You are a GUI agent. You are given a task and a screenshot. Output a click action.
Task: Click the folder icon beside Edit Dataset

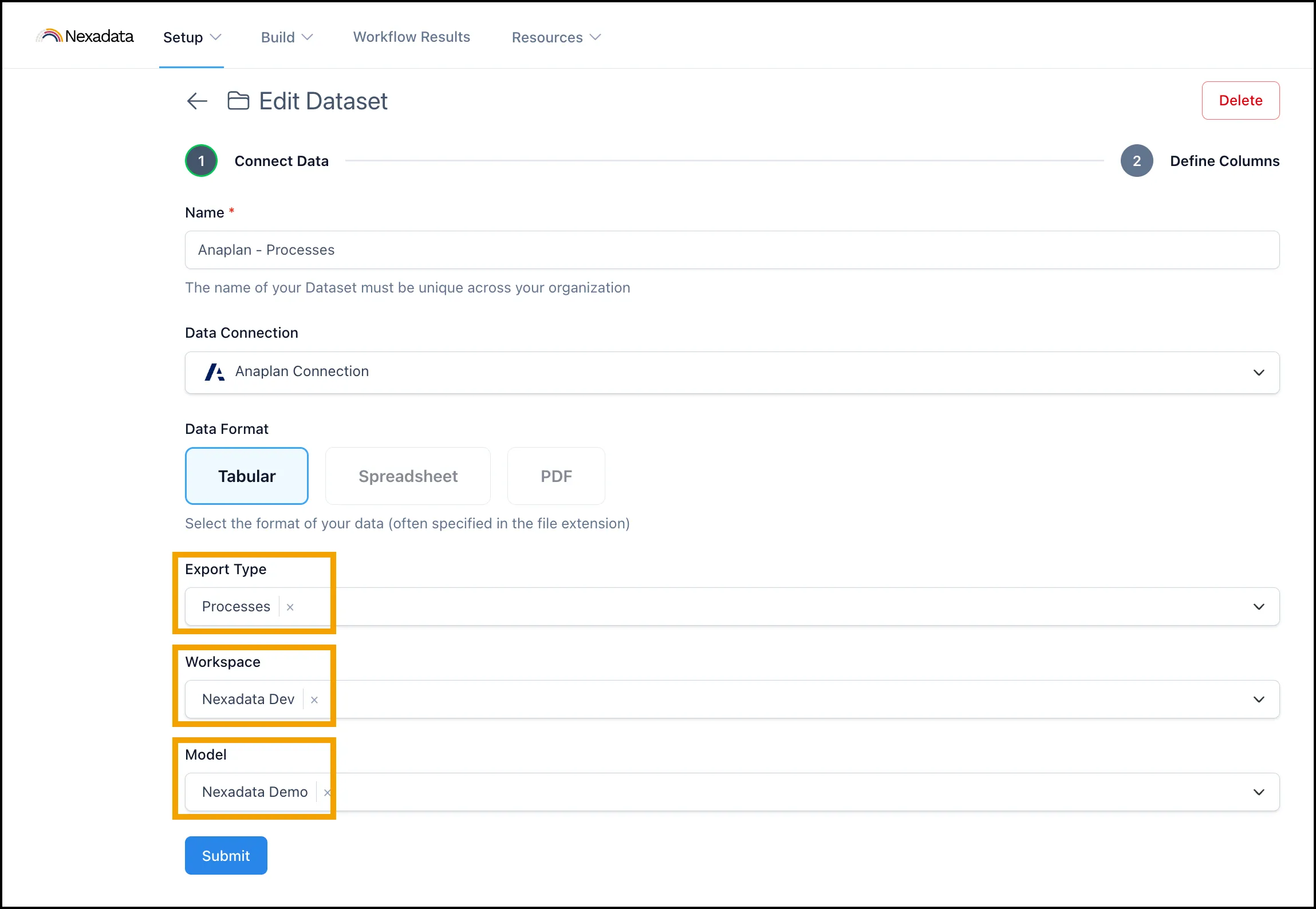pyautogui.click(x=238, y=101)
